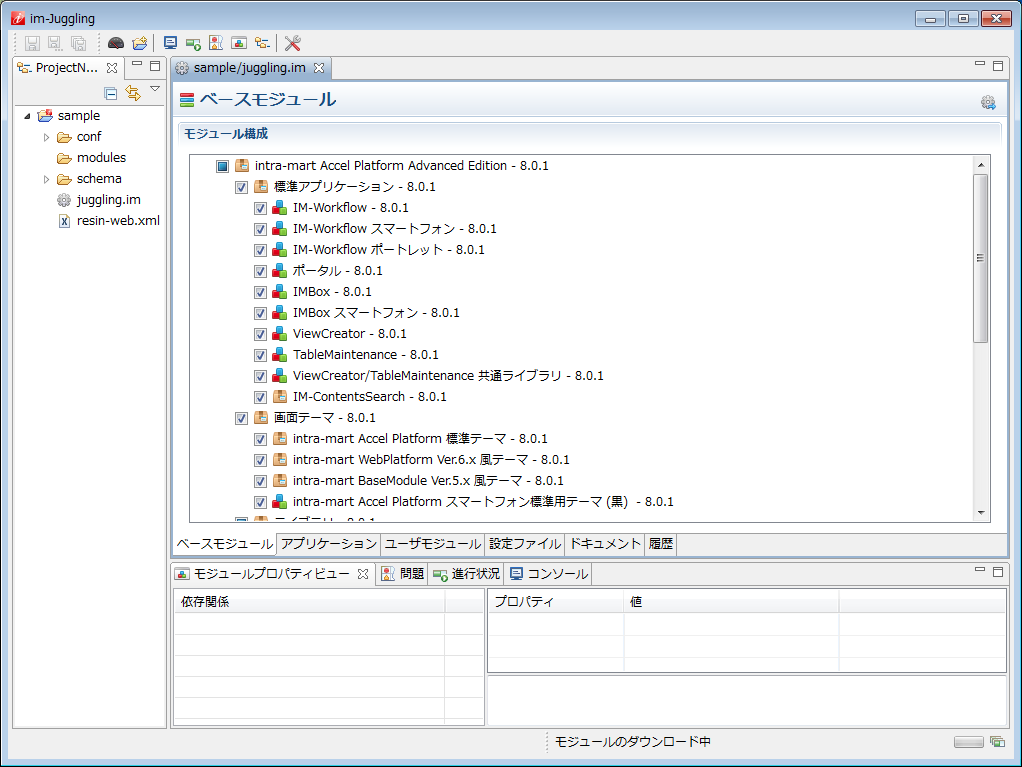Open module property view toolbar icon
The image size is (1022, 767).
239,43
